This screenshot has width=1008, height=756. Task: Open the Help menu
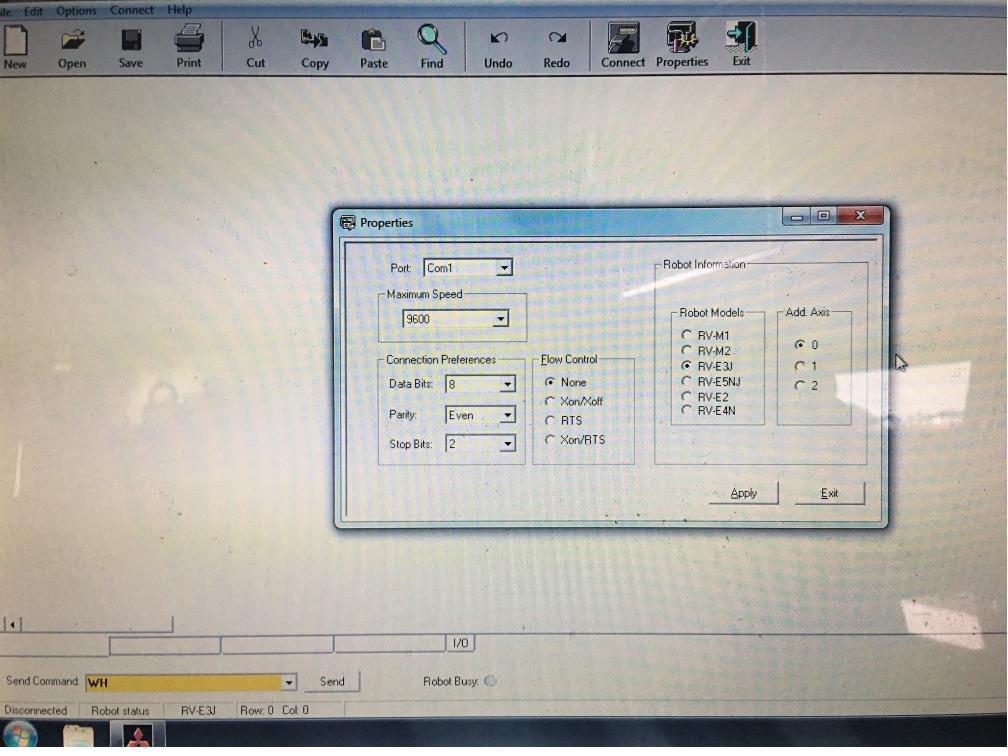pos(179,10)
